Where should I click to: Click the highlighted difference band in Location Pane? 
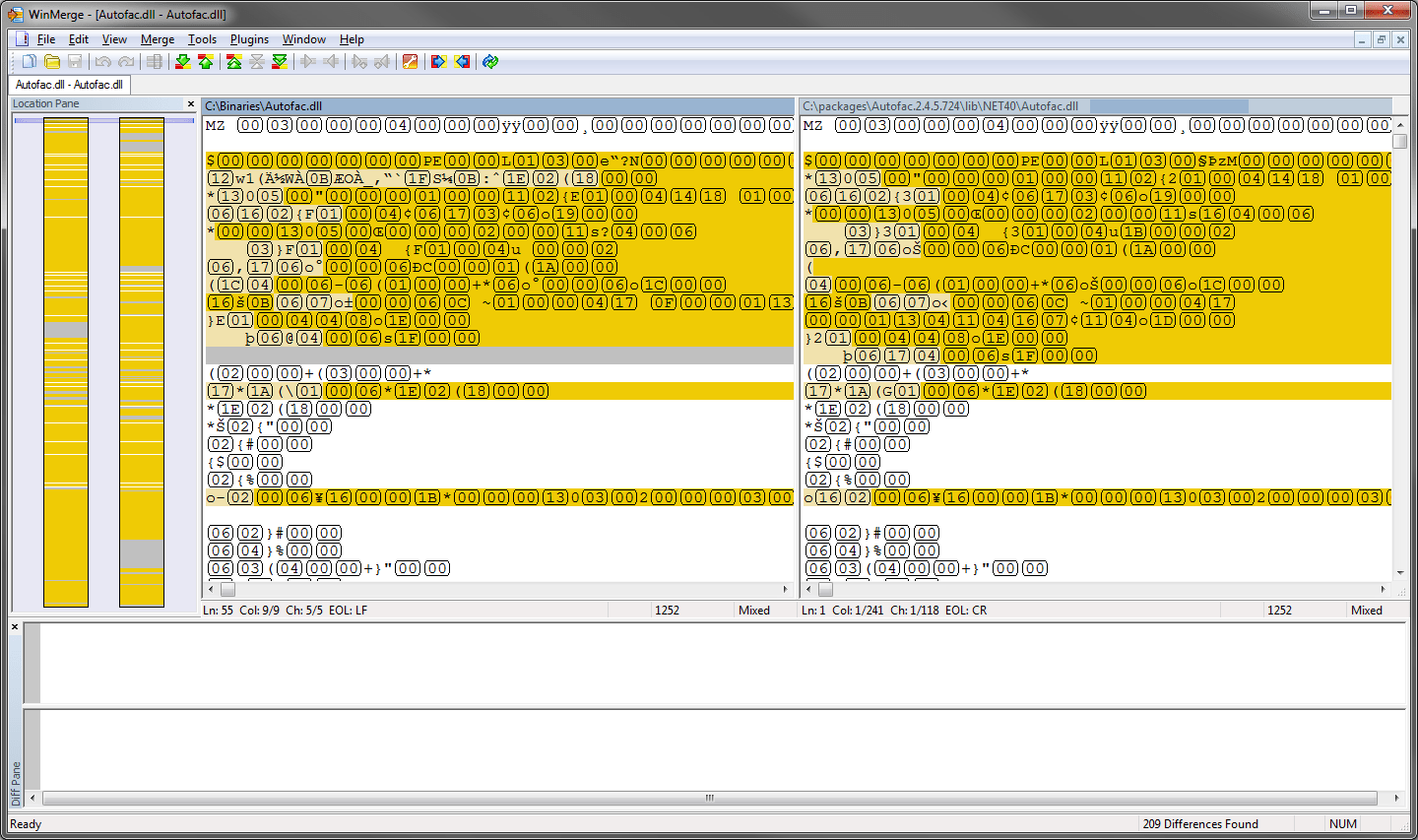65,295
